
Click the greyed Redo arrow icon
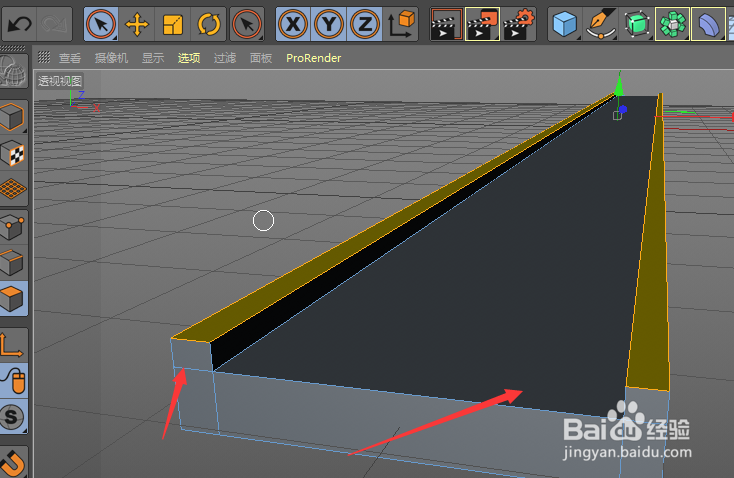point(54,24)
